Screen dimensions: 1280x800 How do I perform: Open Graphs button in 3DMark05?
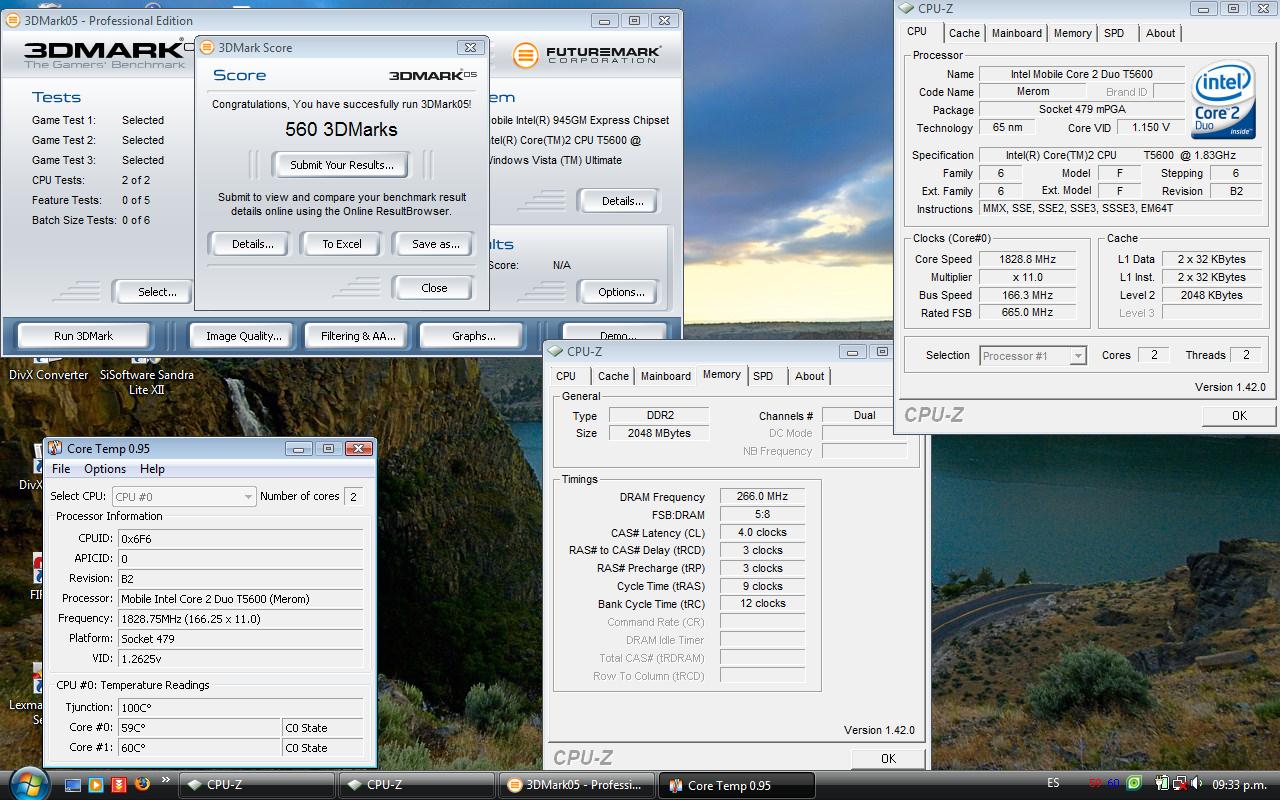tap(473, 336)
